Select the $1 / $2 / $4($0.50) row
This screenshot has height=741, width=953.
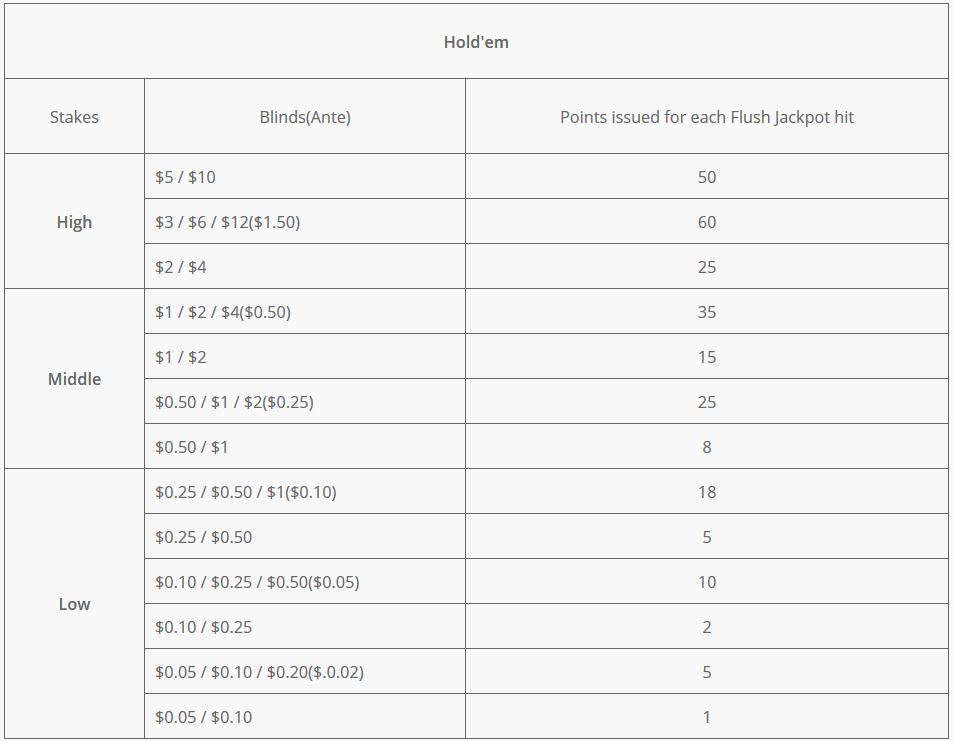point(546,311)
